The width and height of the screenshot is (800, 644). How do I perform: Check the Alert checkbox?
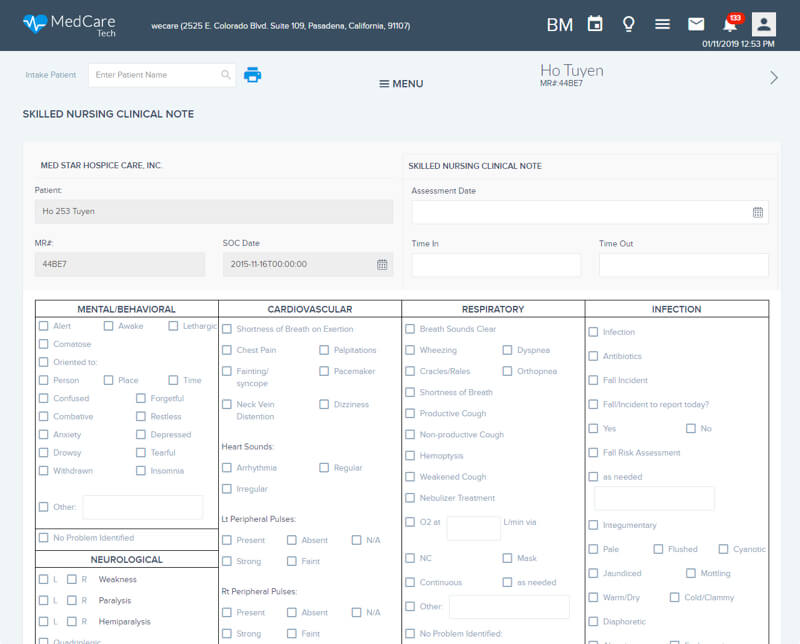click(44, 326)
